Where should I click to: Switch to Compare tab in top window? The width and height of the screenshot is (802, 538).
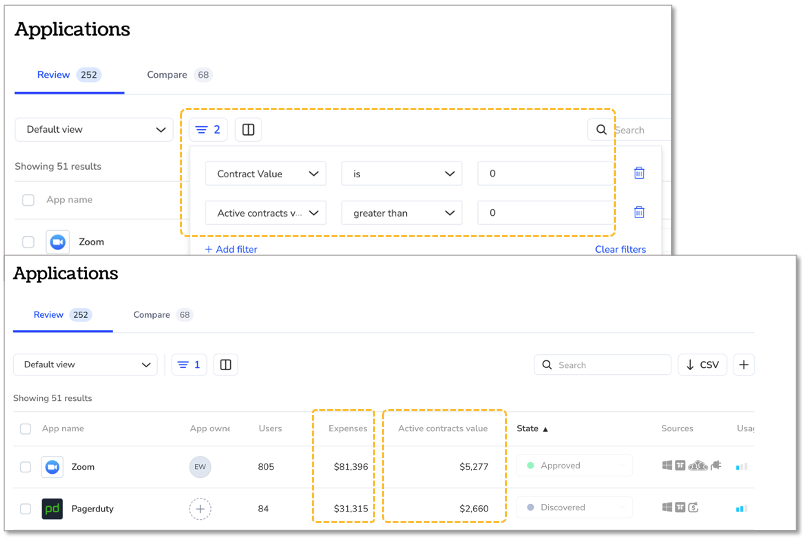pyautogui.click(x=179, y=75)
